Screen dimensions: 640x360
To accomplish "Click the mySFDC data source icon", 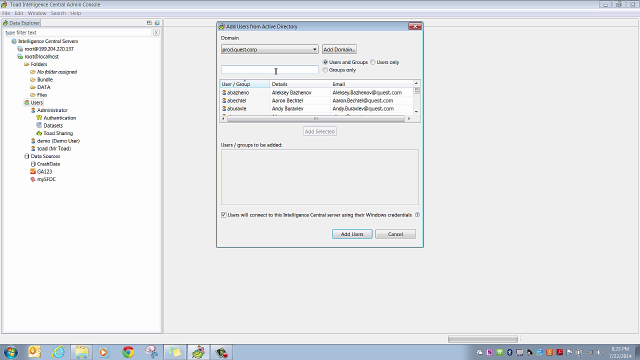I will (33, 179).
